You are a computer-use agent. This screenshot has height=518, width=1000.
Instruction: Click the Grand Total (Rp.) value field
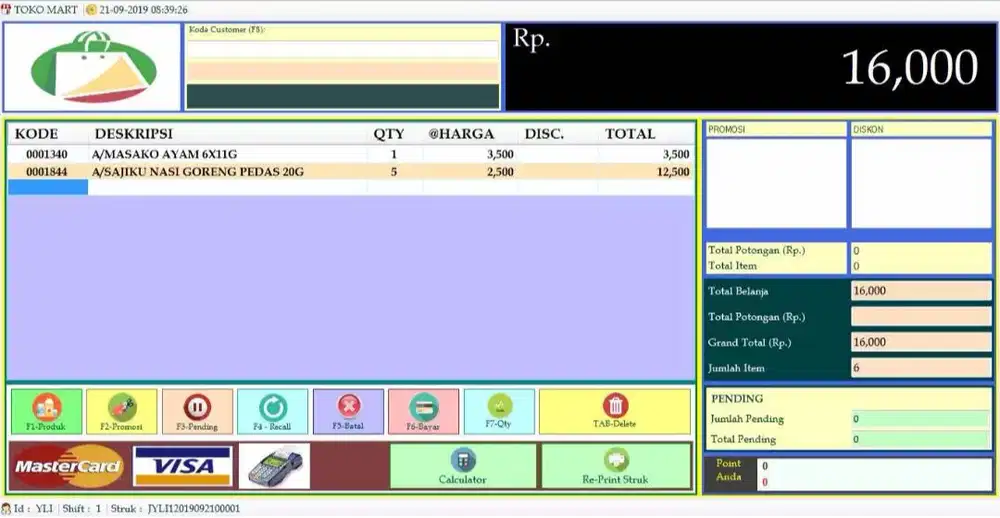click(921, 342)
